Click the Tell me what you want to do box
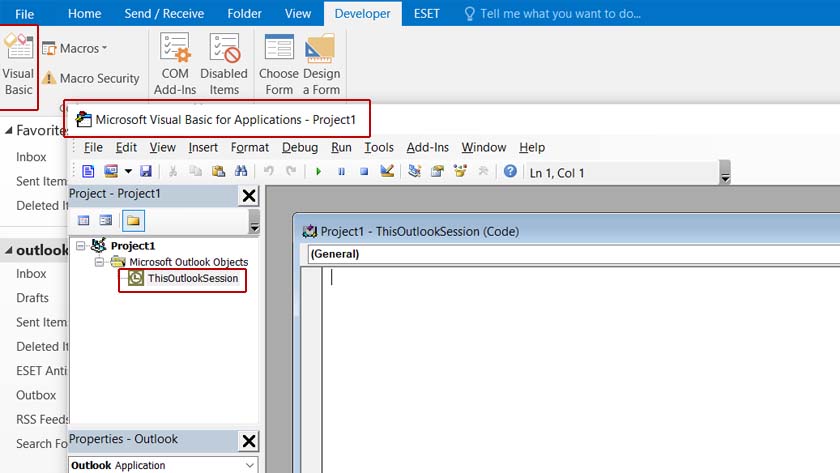840x473 pixels. tap(552, 13)
